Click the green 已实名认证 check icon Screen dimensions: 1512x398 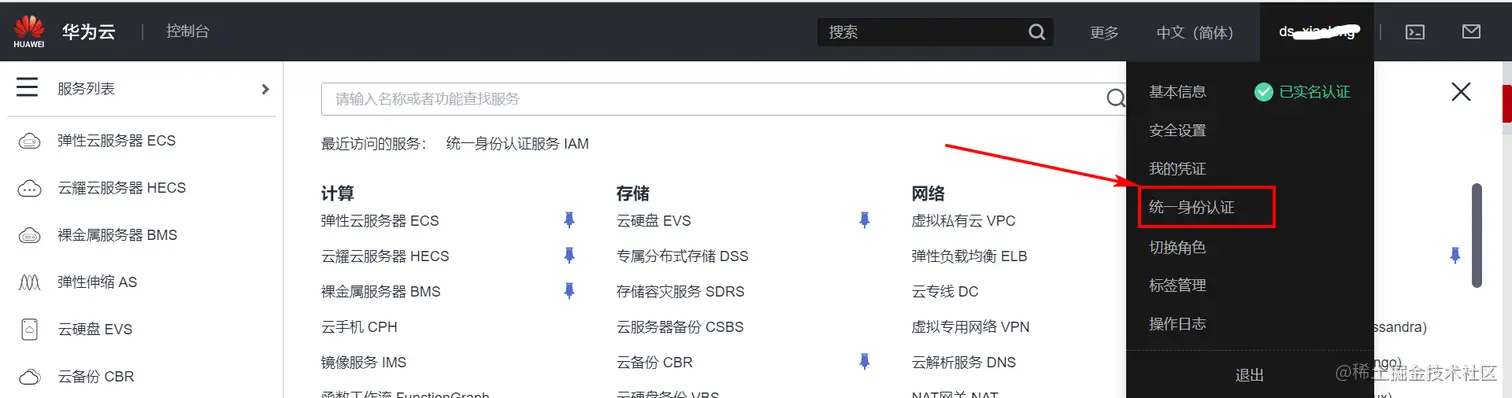pyautogui.click(x=1264, y=92)
